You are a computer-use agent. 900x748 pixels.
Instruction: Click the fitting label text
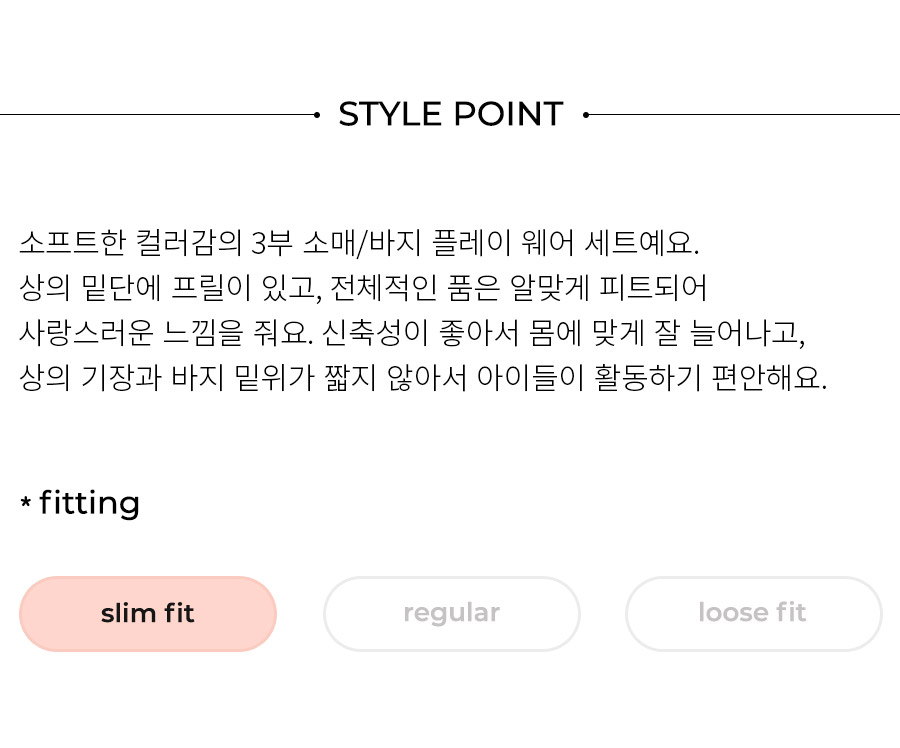(x=90, y=503)
